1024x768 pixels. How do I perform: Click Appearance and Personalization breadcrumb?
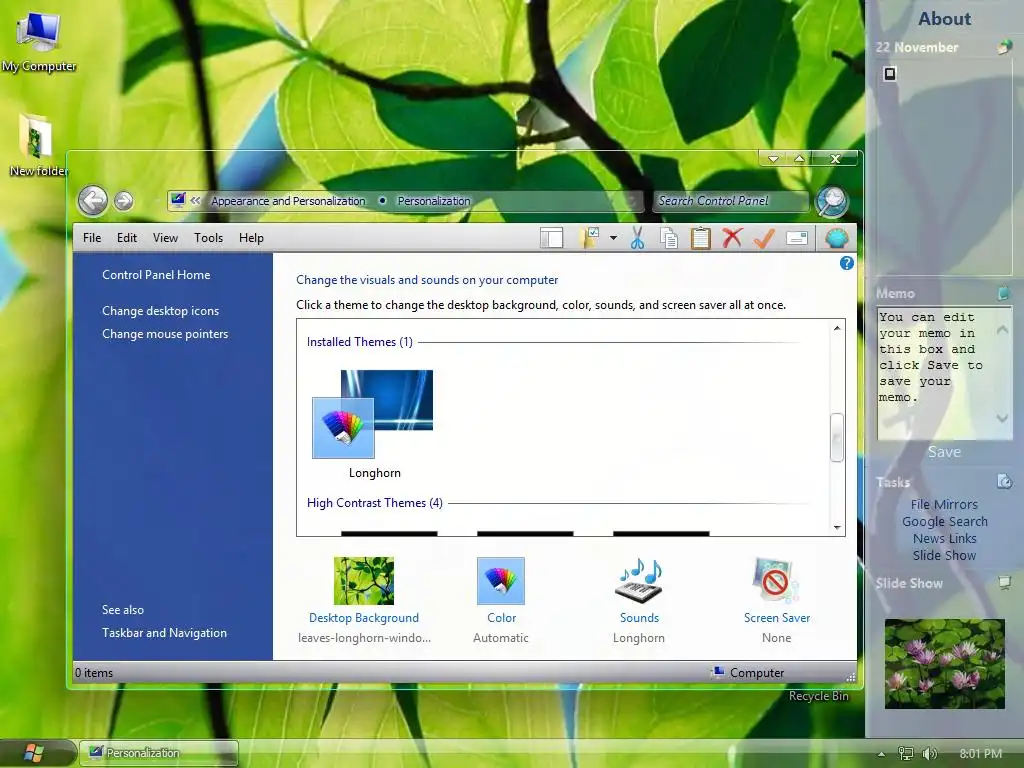288,201
